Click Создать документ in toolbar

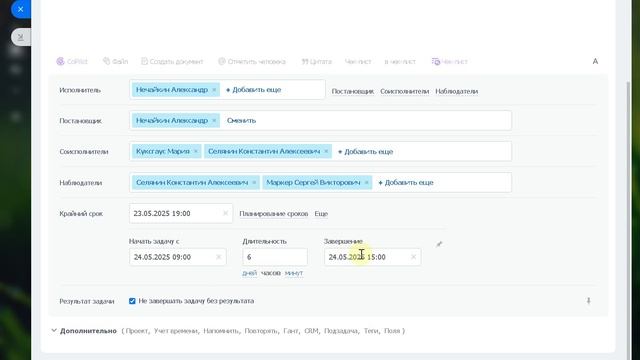pyautogui.click(x=172, y=62)
